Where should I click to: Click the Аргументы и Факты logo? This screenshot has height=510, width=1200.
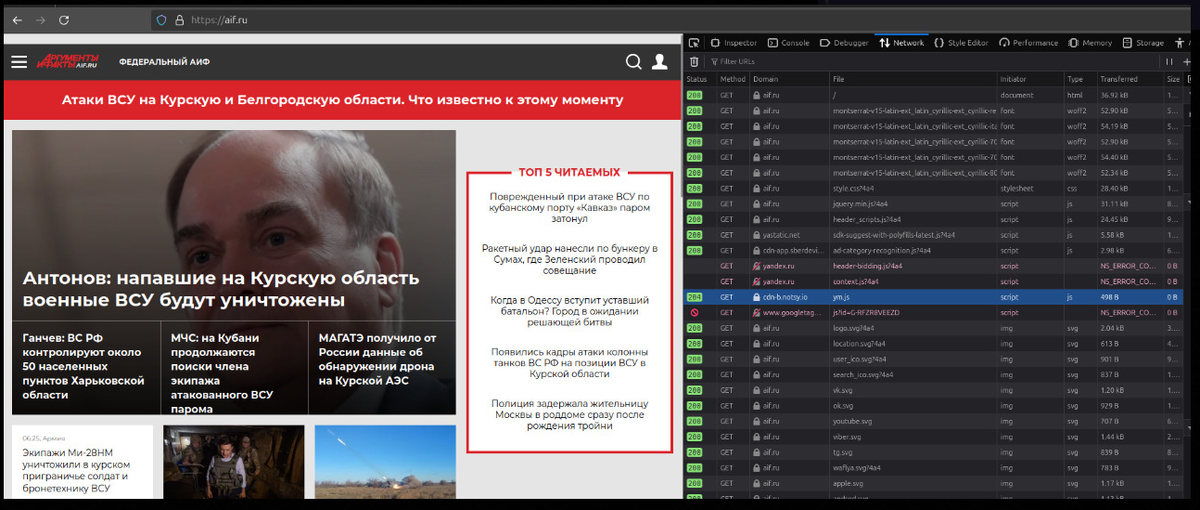point(69,62)
